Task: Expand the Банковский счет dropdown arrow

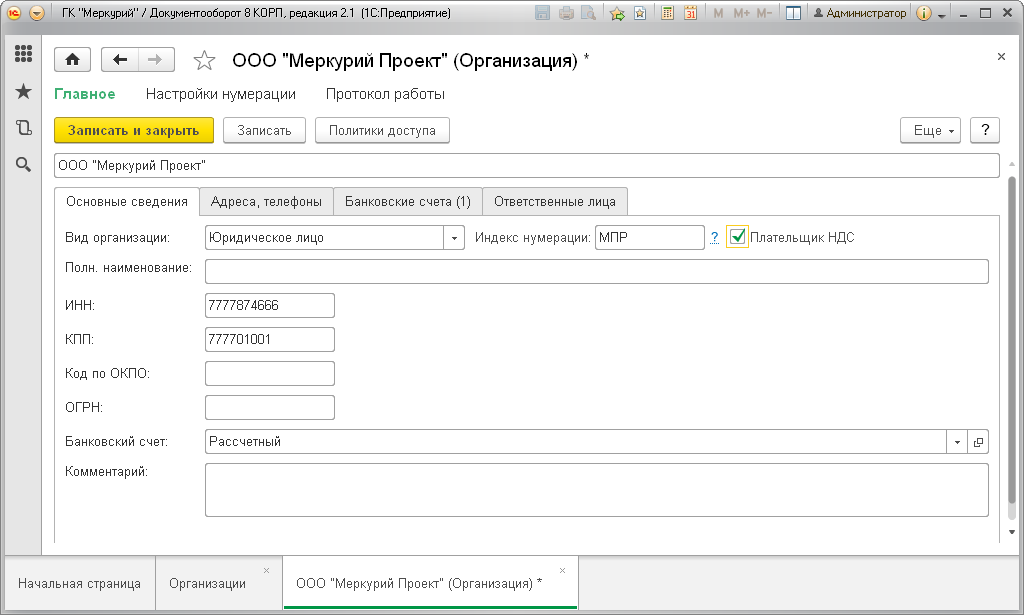Action: (x=957, y=442)
